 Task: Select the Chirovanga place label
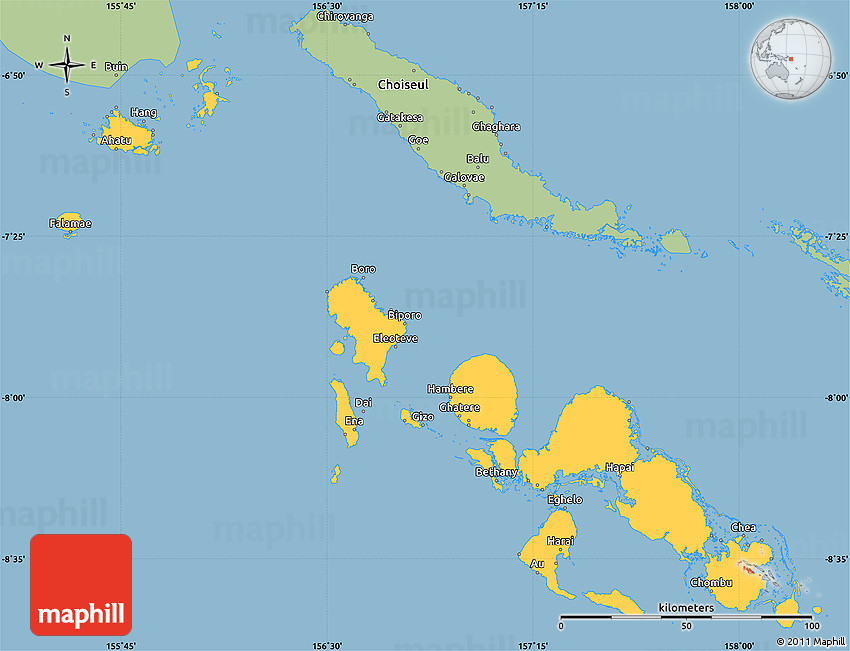(x=345, y=16)
